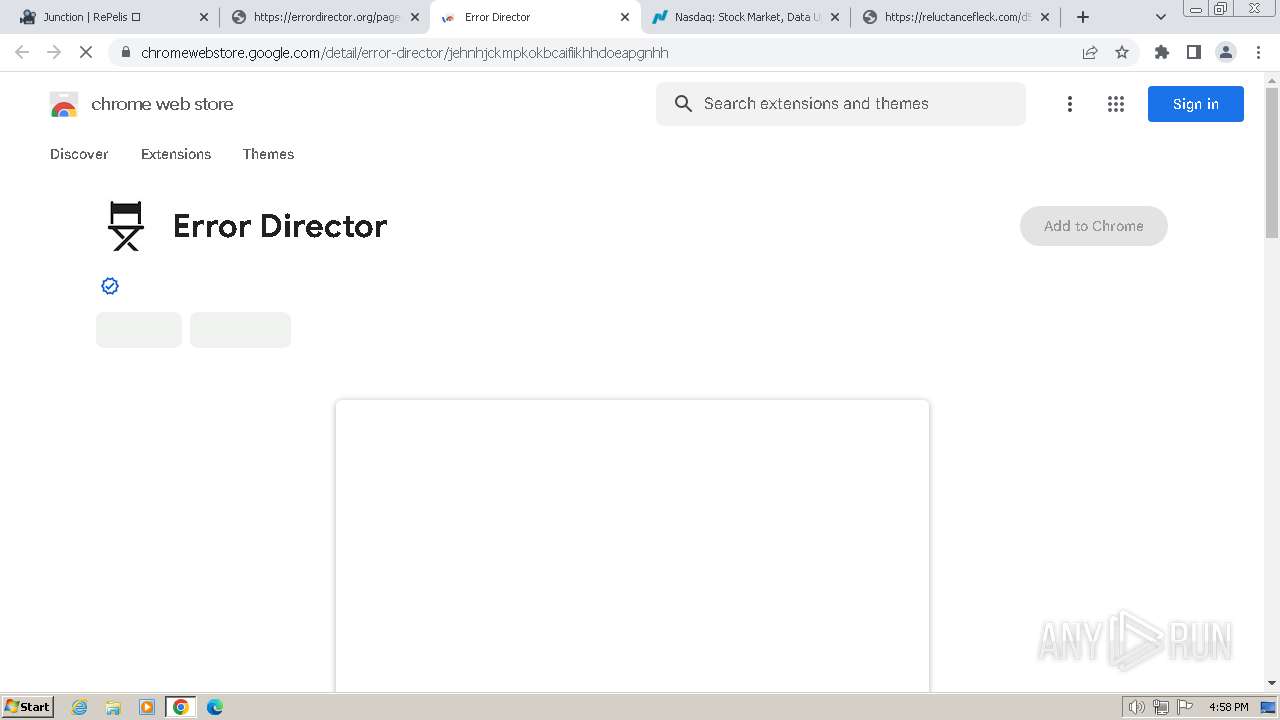Switch to the errordirector.org tab
Viewport: 1280px width, 720px height.
(x=325, y=17)
